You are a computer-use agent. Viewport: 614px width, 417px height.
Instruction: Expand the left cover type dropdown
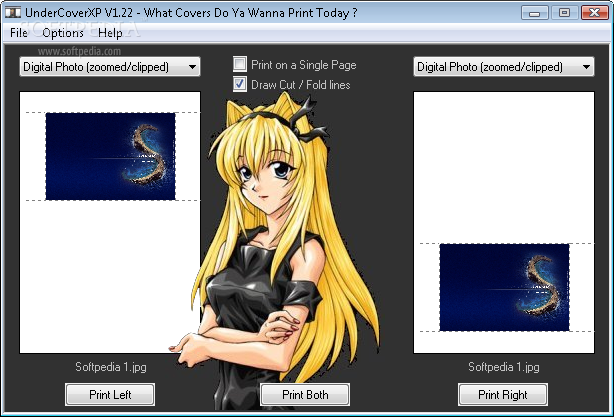coord(110,67)
